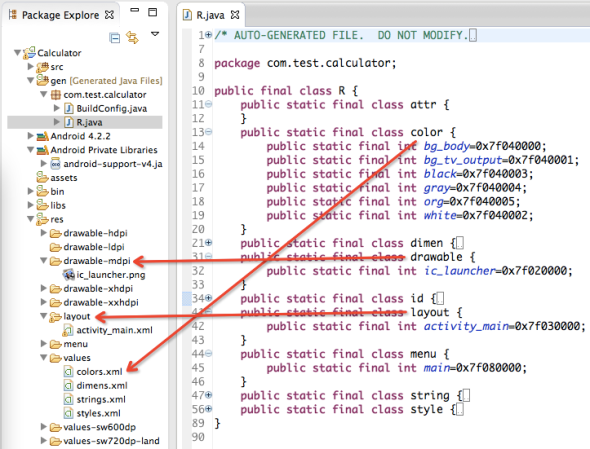Expand the android-support-v4 jar

point(44,163)
